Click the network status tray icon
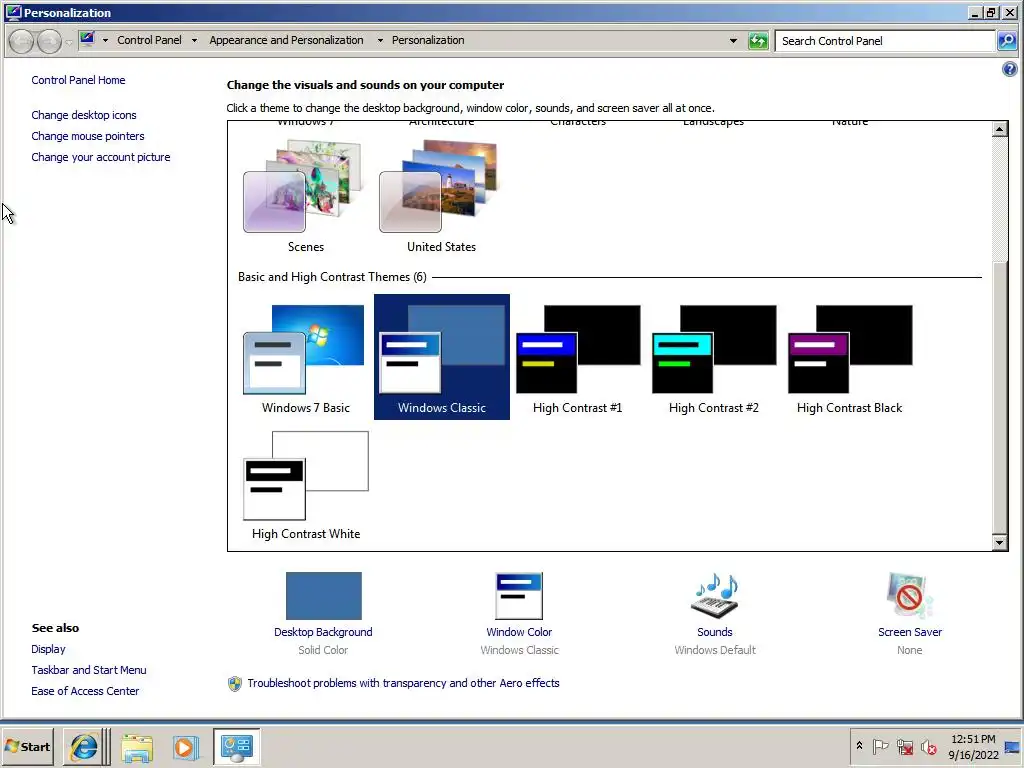Screen dimensions: 1024x768 click(x=905, y=746)
